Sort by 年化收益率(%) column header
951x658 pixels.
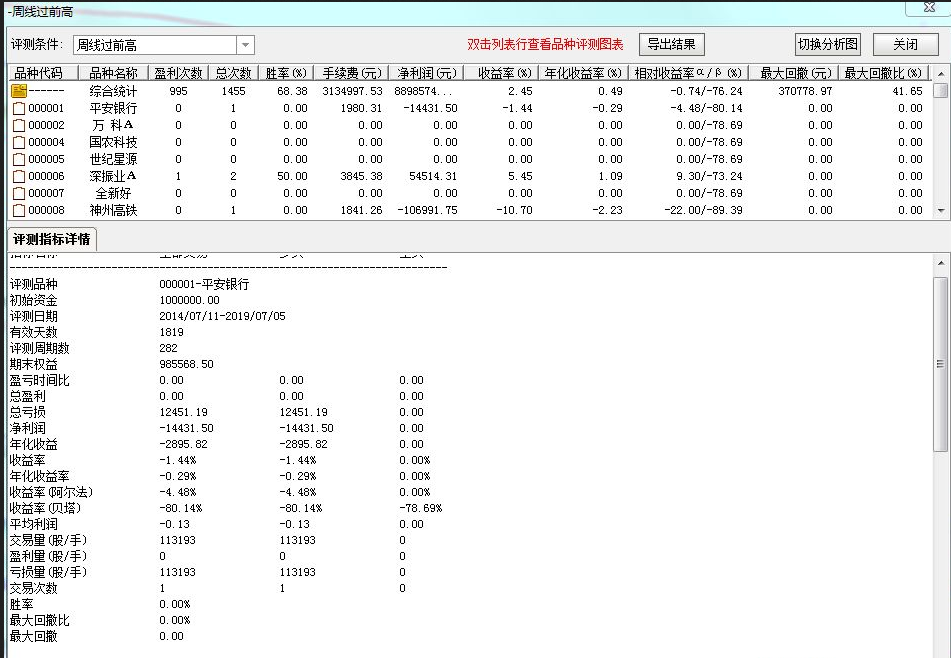coord(583,73)
